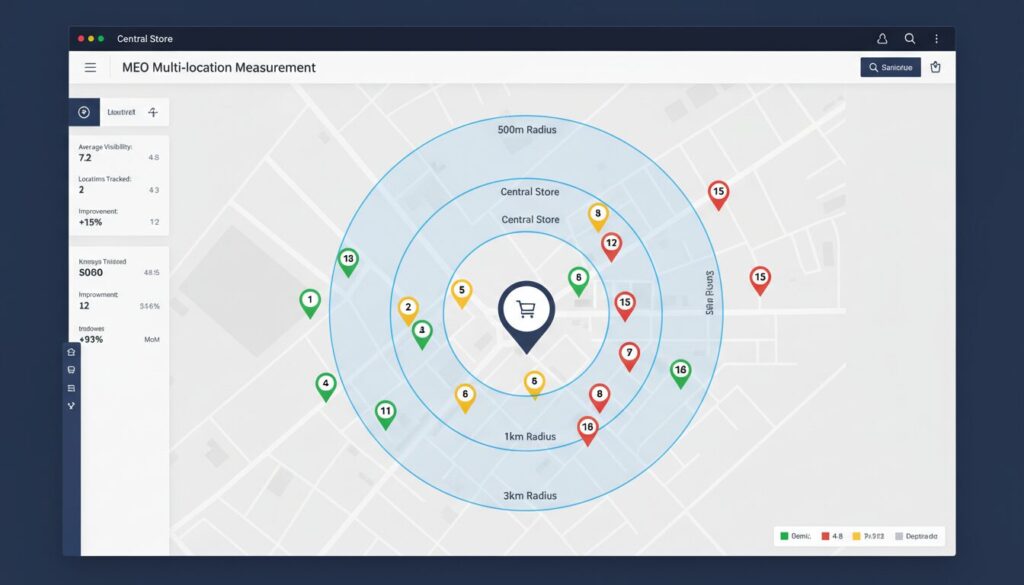Viewport: 1024px width, 585px height.
Task: Click the dark blue search button
Action: [x=890, y=68]
